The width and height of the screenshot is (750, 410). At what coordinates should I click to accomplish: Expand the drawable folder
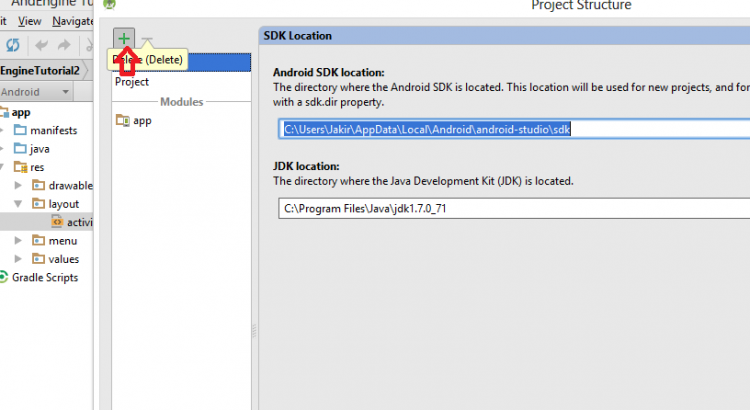click(20, 186)
